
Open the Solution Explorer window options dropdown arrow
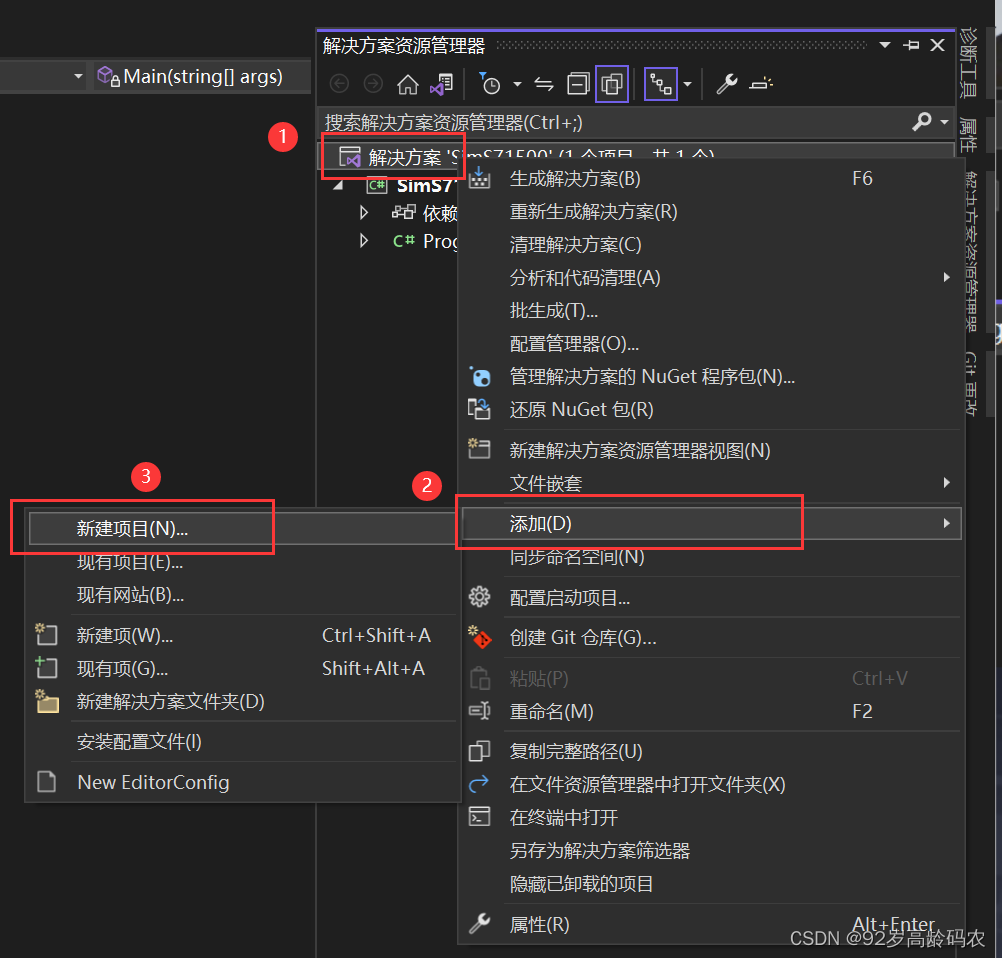pyautogui.click(x=885, y=45)
